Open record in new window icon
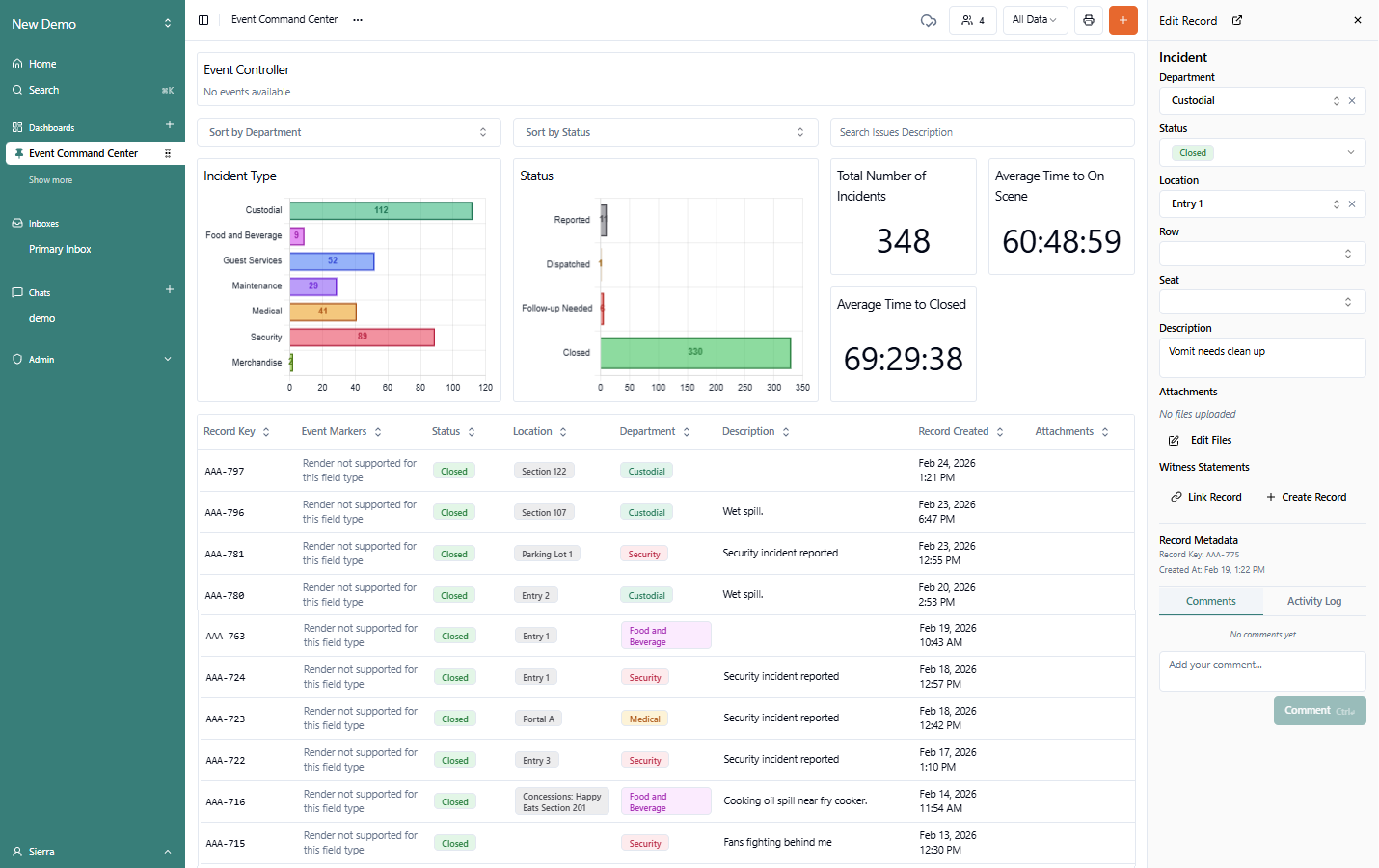 pyautogui.click(x=1237, y=20)
